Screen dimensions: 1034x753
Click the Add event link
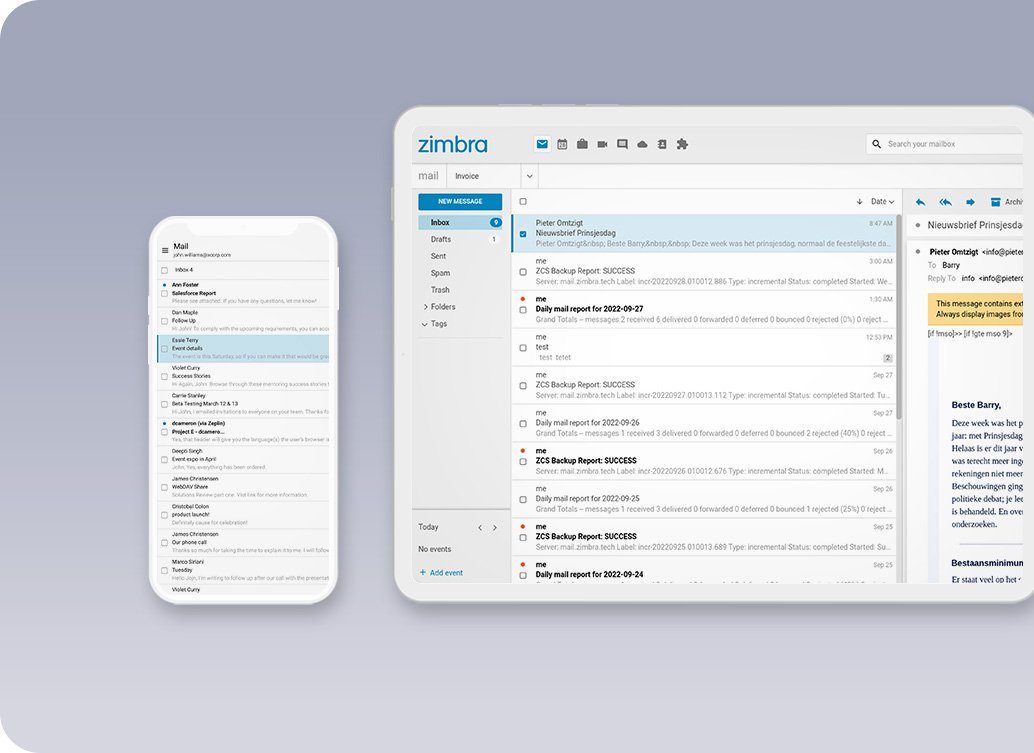coord(441,573)
